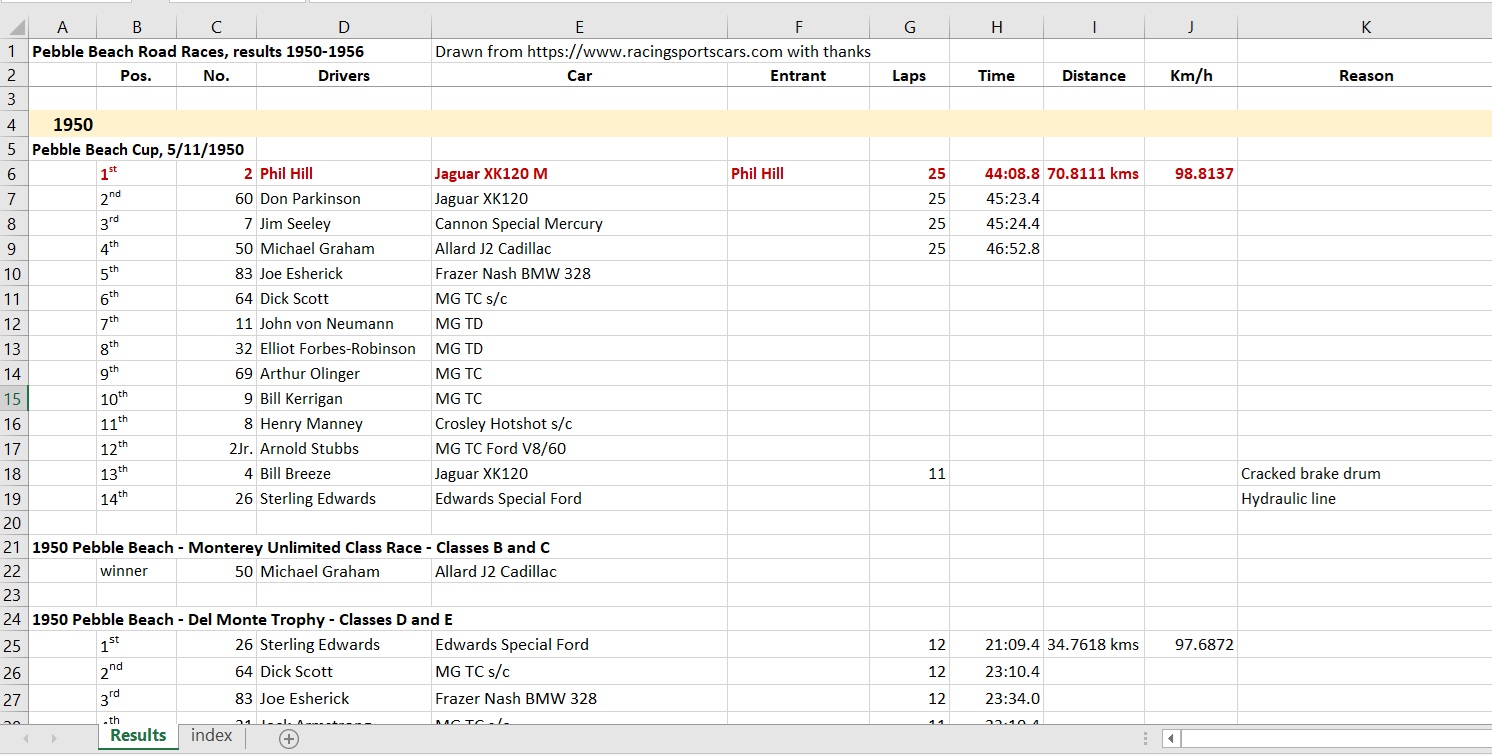
Task: Click distance cell '34.7618 kms'
Action: (1094, 644)
